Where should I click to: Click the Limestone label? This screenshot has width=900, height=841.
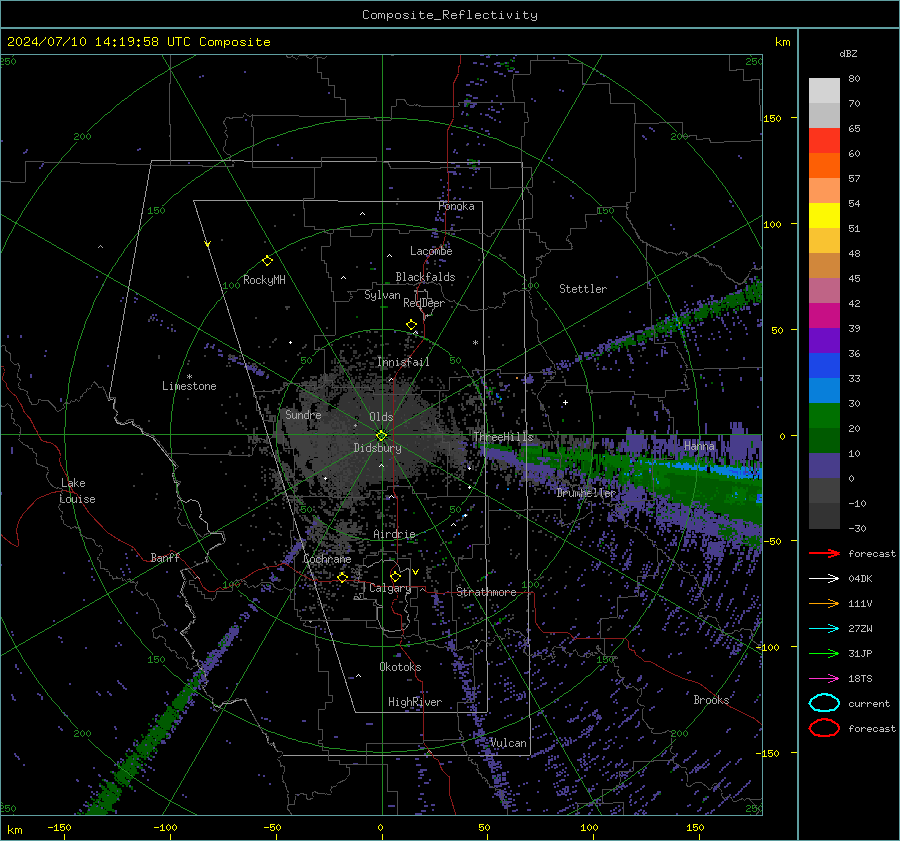(189, 386)
